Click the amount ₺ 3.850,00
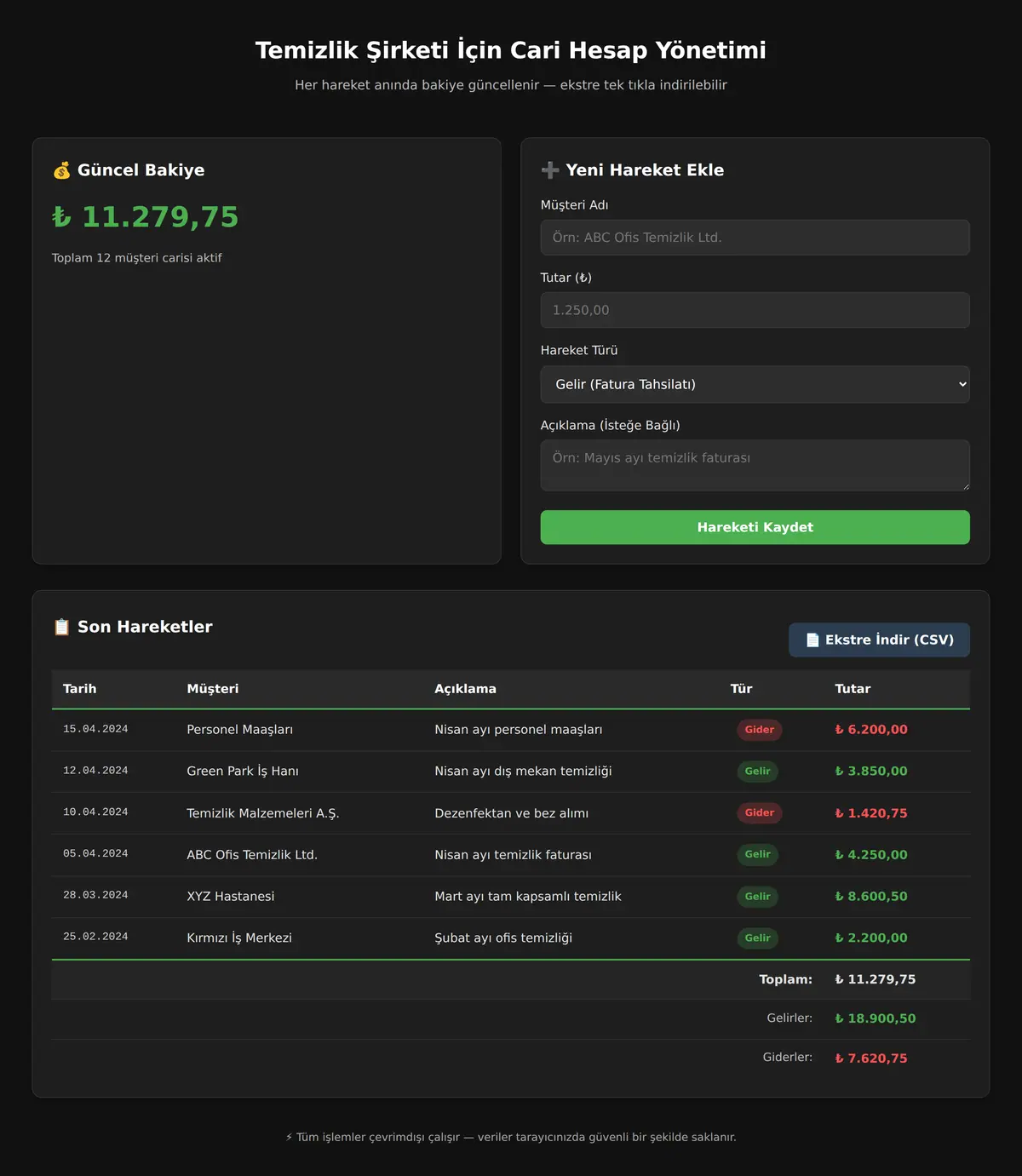The image size is (1022, 1176). (x=871, y=772)
